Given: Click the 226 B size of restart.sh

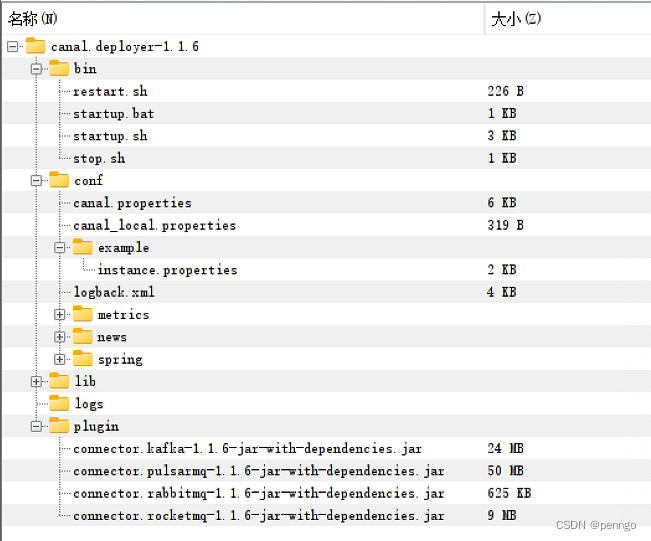Looking at the screenshot, I should [506, 91].
